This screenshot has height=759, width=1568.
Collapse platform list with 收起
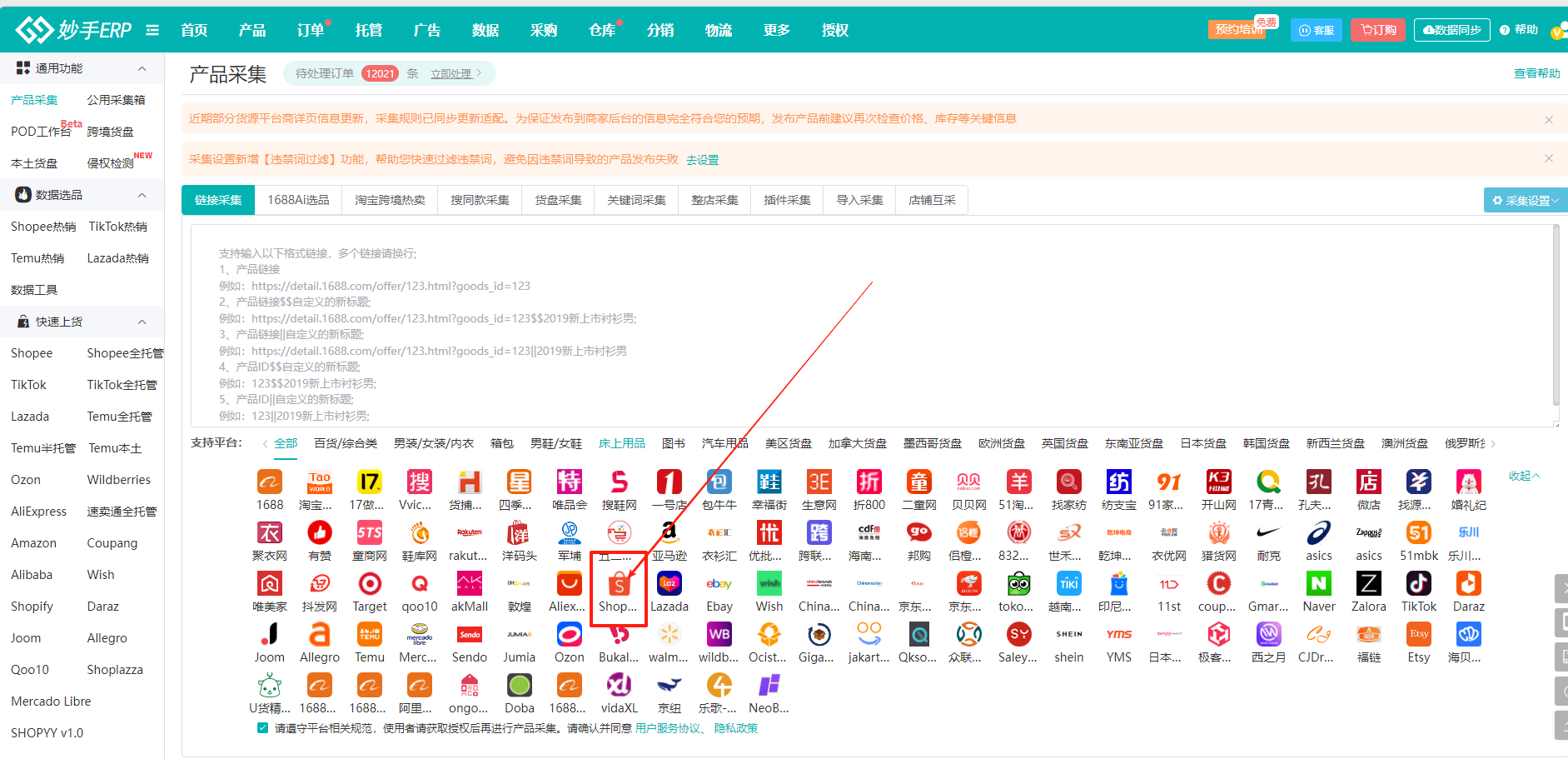(x=1524, y=476)
